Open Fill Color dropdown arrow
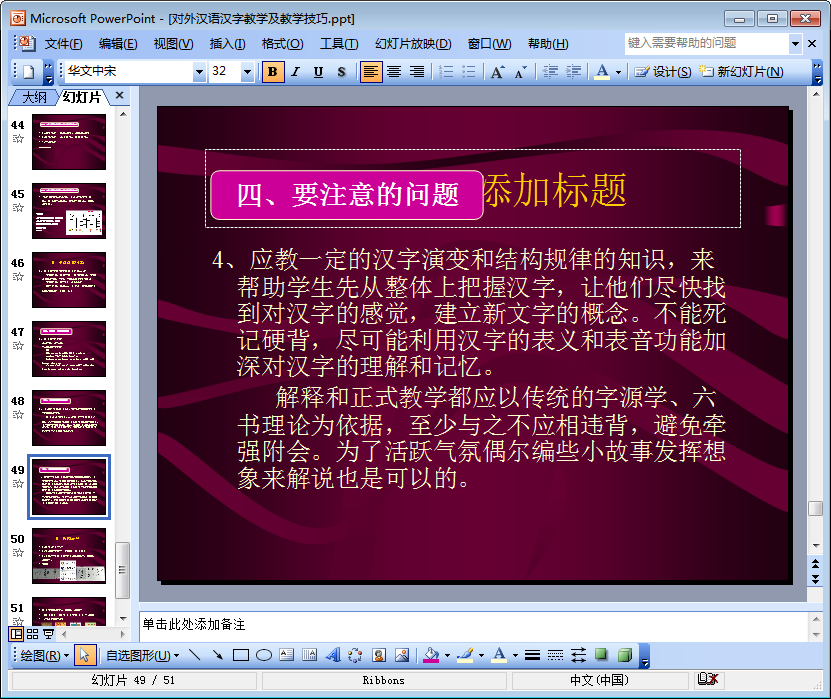 point(447,656)
